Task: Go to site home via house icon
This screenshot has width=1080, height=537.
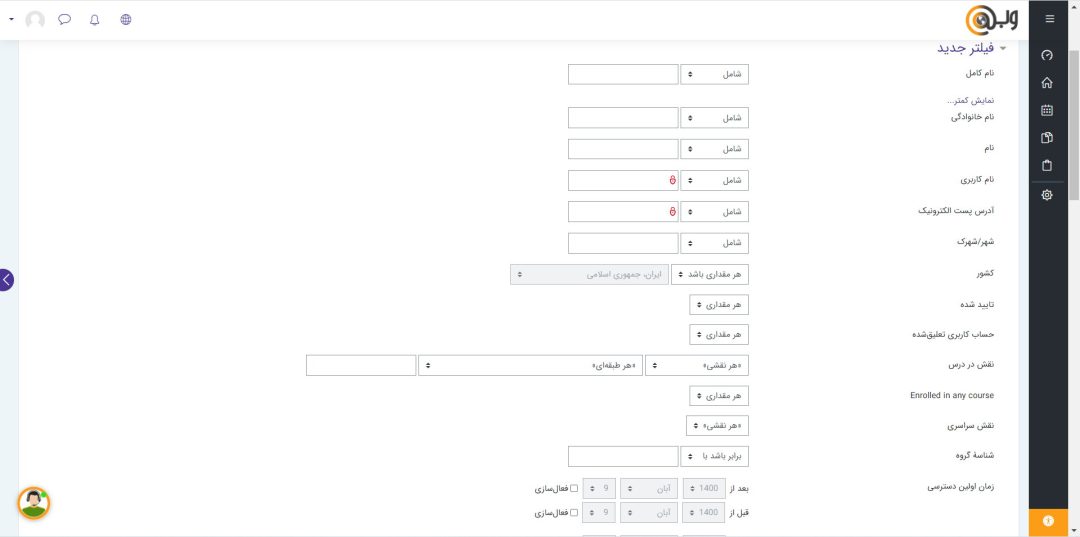Action: click(1047, 83)
